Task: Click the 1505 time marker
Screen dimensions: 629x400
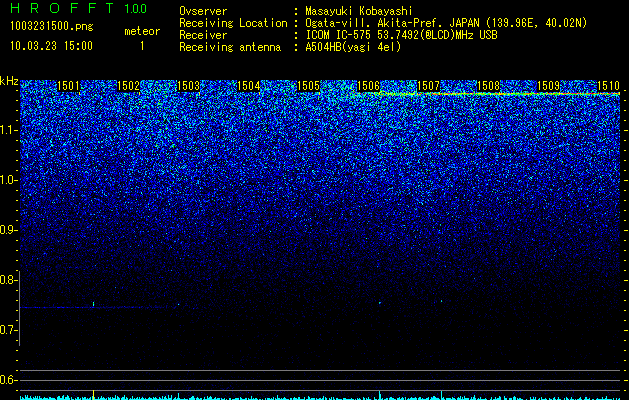Action: click(308, 86)
